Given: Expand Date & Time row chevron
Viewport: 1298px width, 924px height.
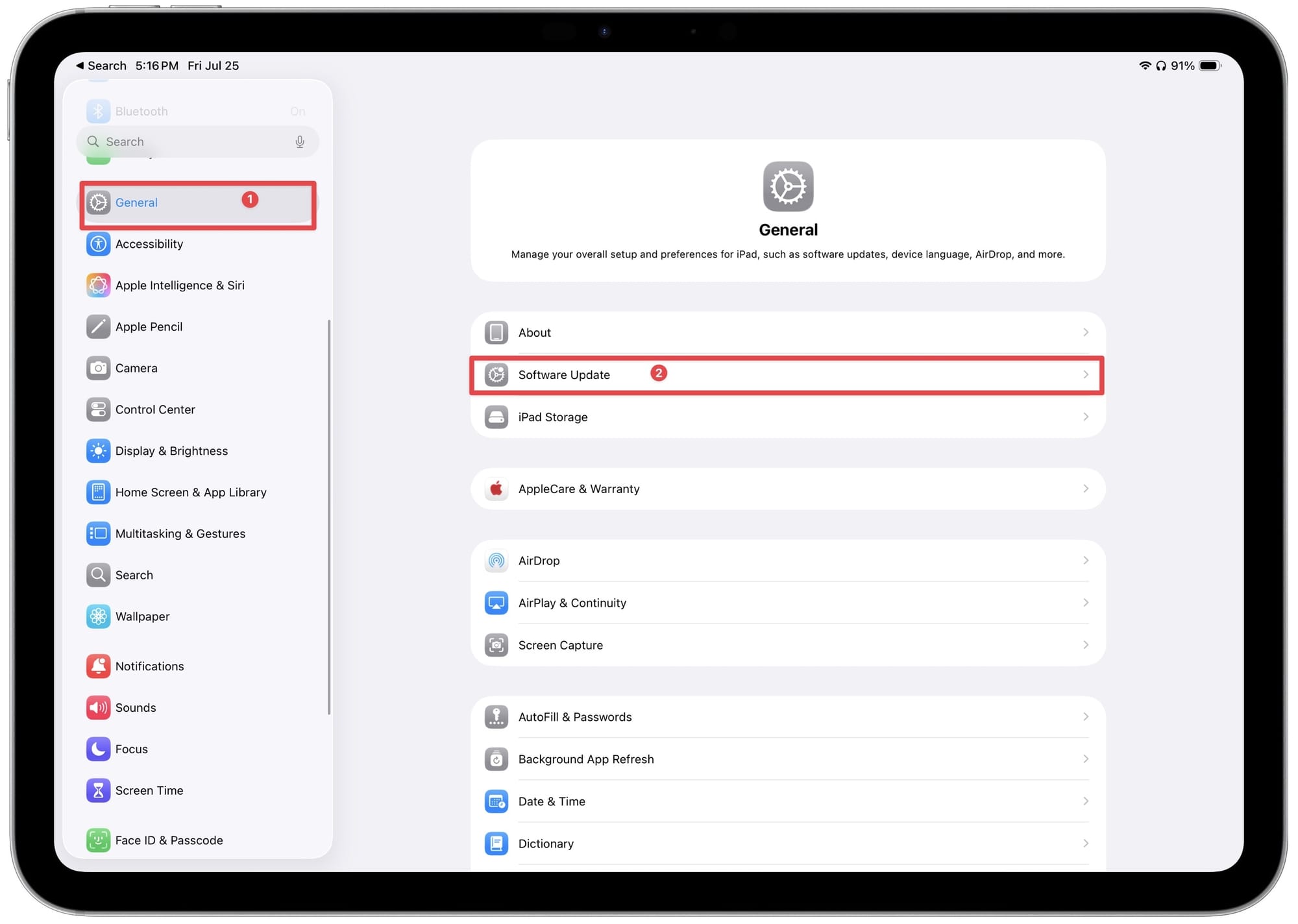Looking at the screenshot, I should 1086,802.
